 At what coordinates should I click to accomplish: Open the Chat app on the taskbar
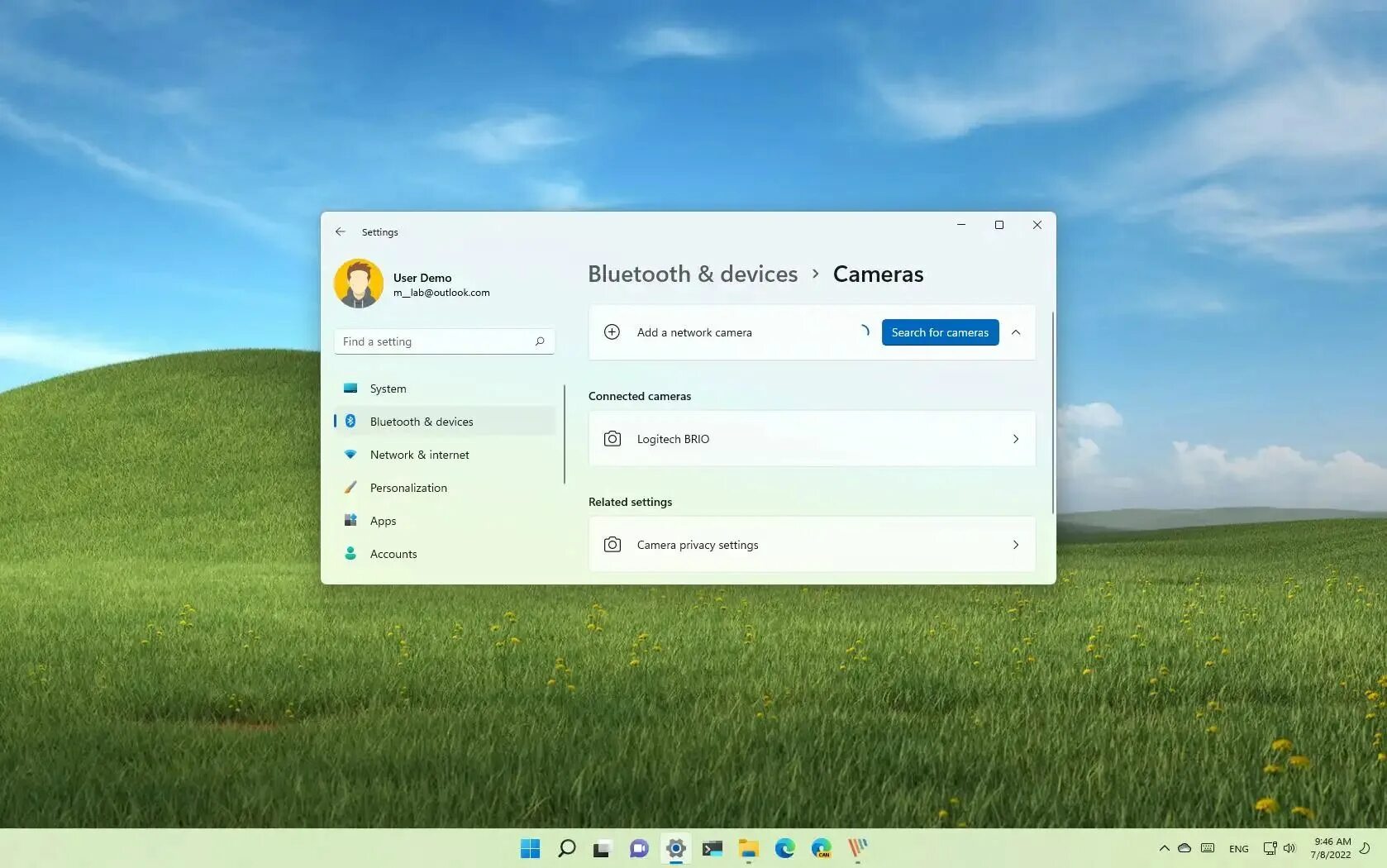point(639,848)
